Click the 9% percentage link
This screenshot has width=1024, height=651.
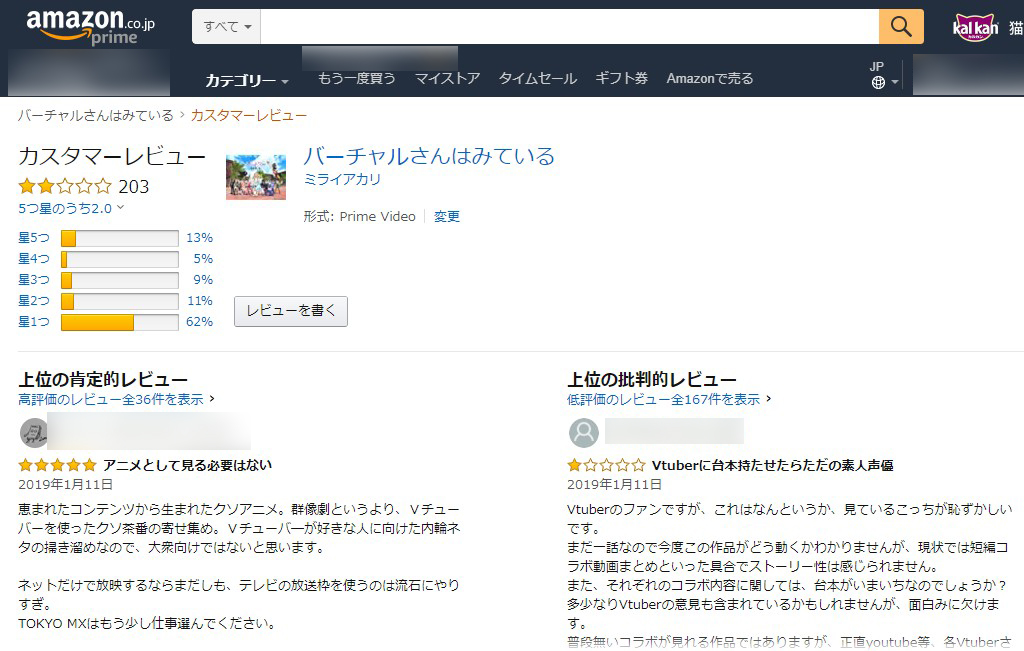click(x=203, y=279)
